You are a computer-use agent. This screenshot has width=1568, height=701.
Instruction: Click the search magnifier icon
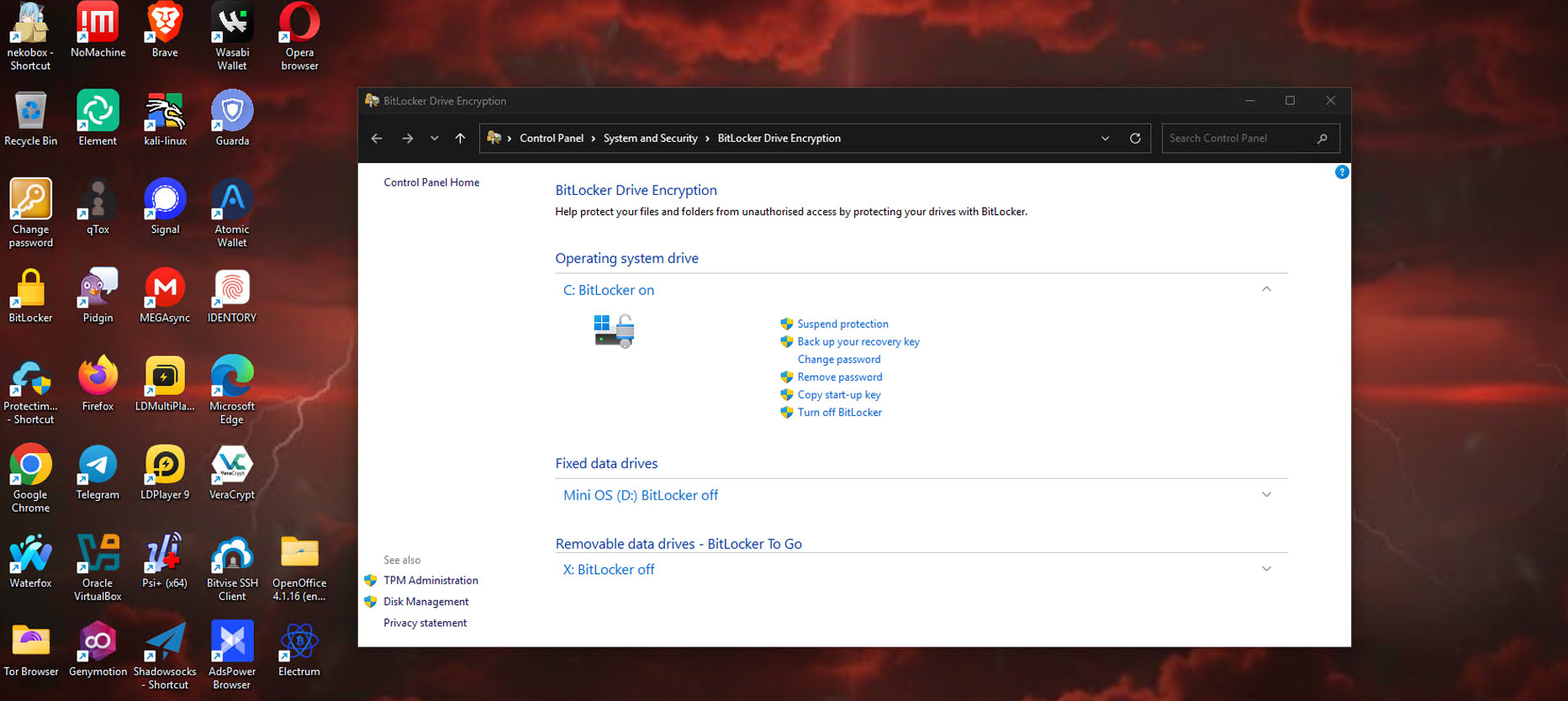(1323, 139)
